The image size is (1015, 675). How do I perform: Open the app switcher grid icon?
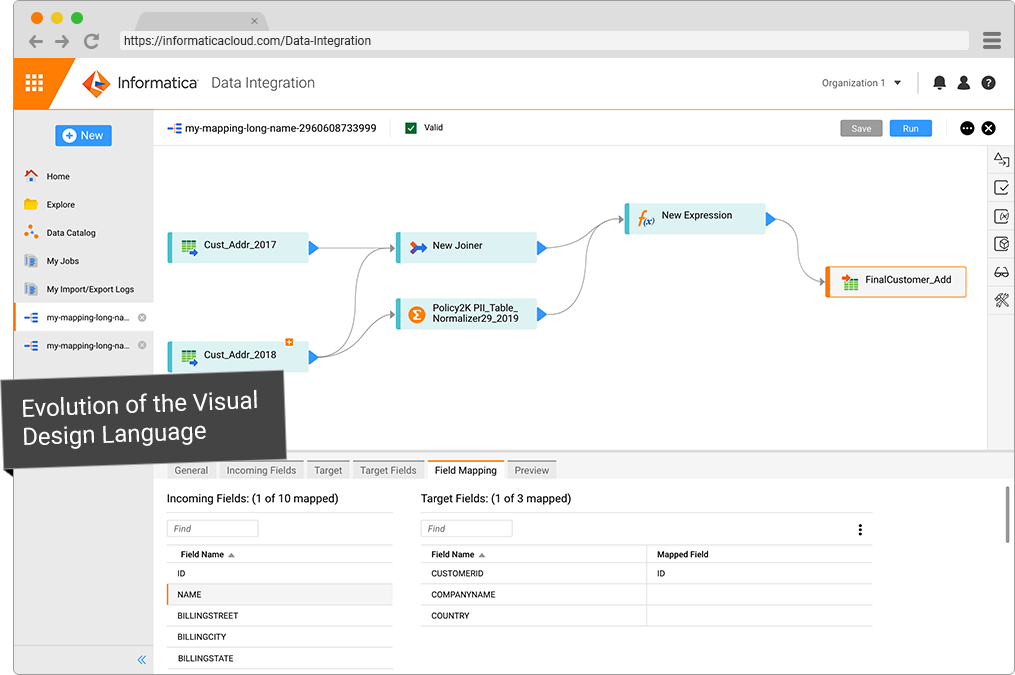point(34,83)
